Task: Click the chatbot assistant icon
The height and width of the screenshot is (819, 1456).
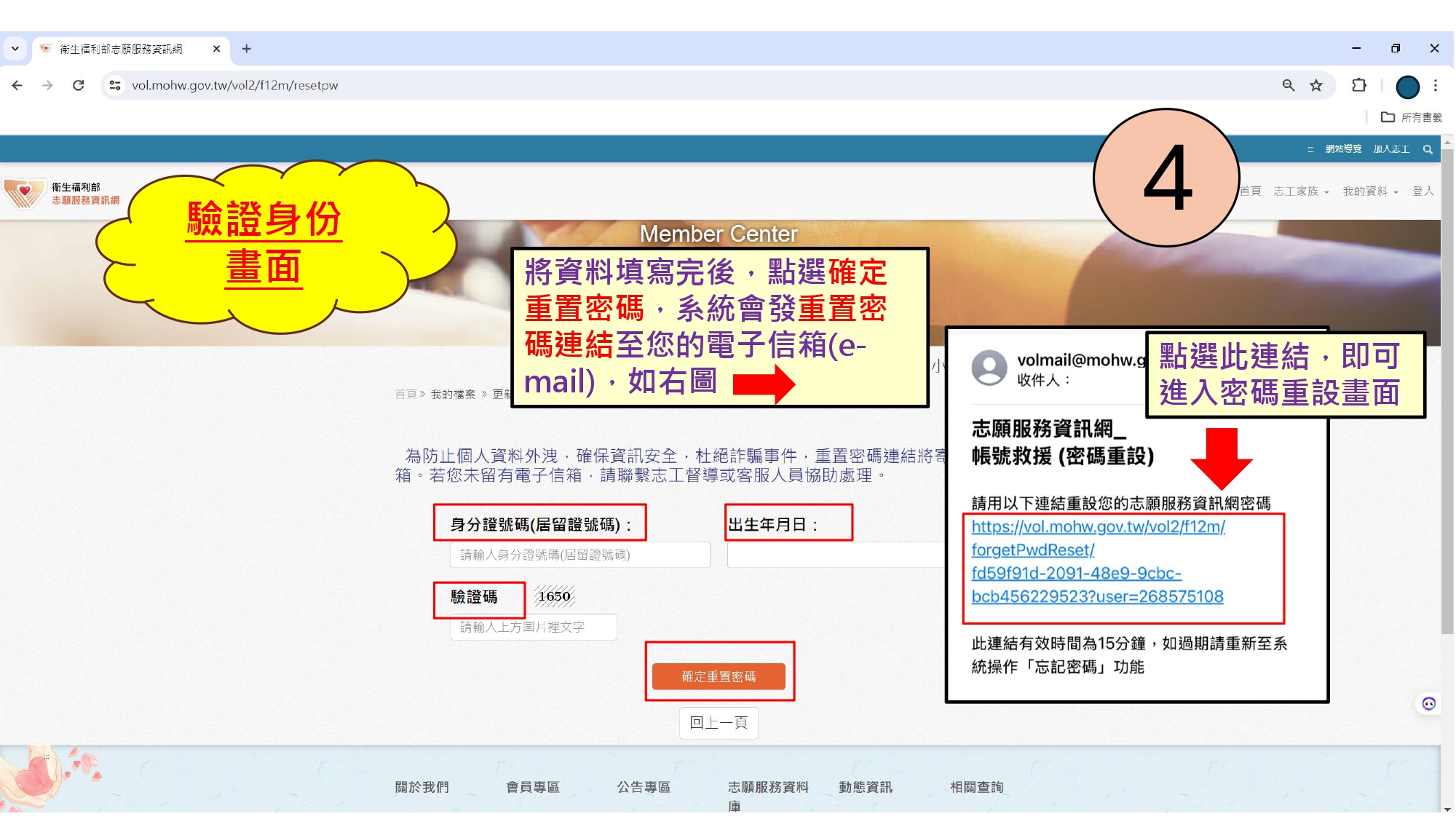Action: tap(1428, 703)
